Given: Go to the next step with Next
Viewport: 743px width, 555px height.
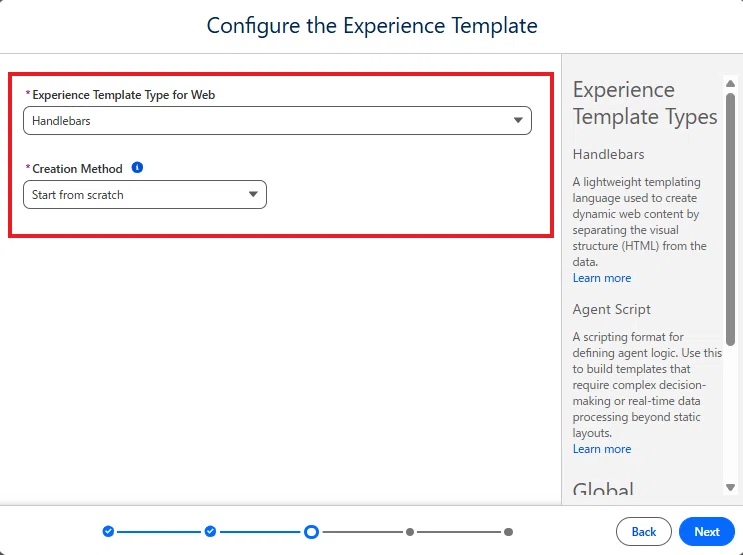Looking at the screenshot, I should coord(707,532).
